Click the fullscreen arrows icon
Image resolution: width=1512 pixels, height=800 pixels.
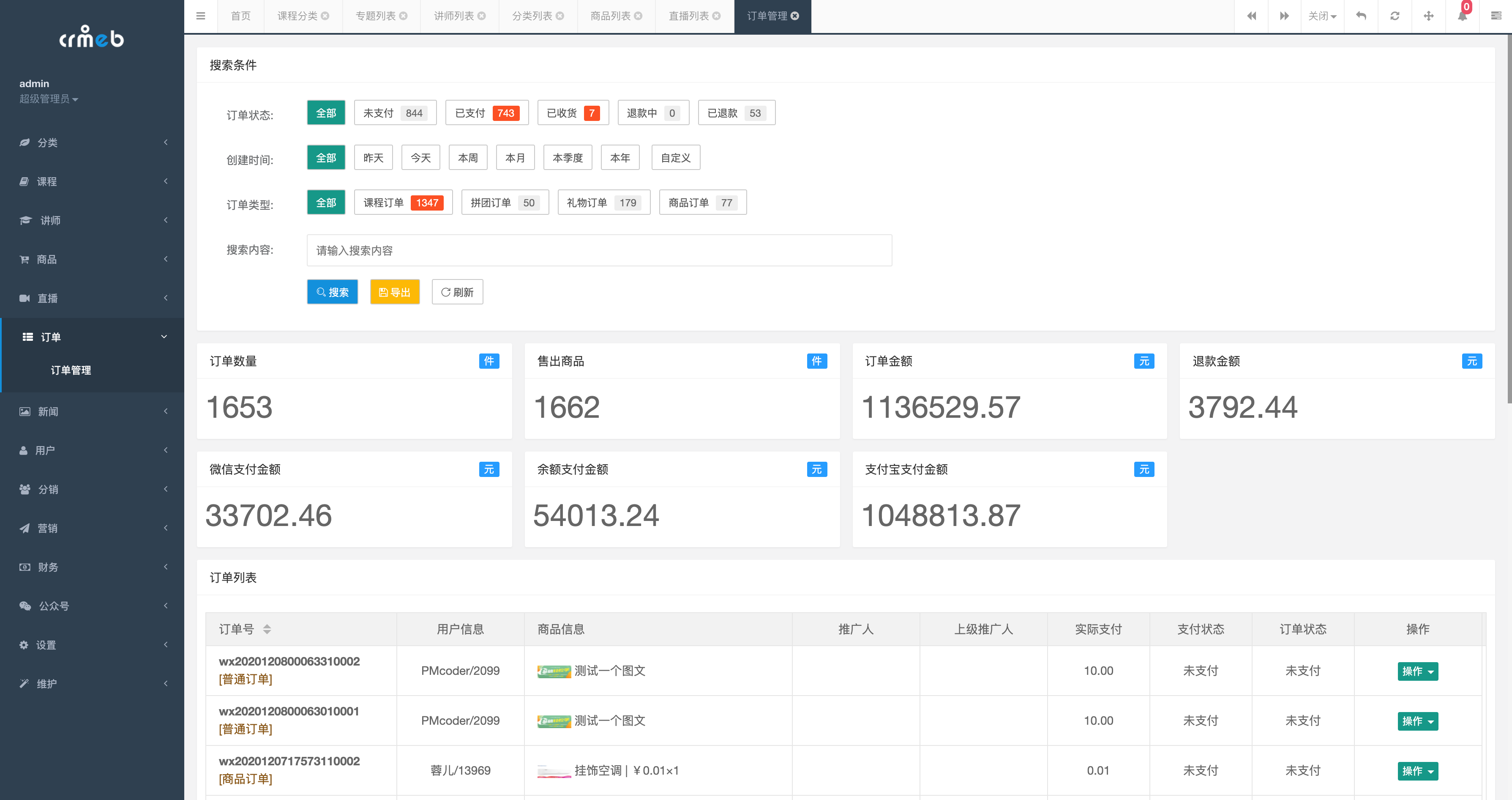click(1429, 16)
